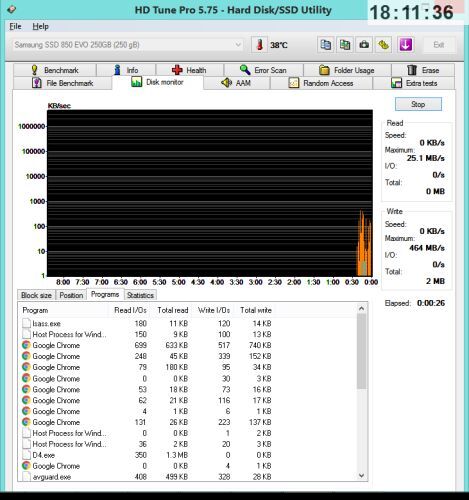Switch to the Folder Usage tab
Screen dimensions: 469x500
pyautogui.click(x=347, y=70)
